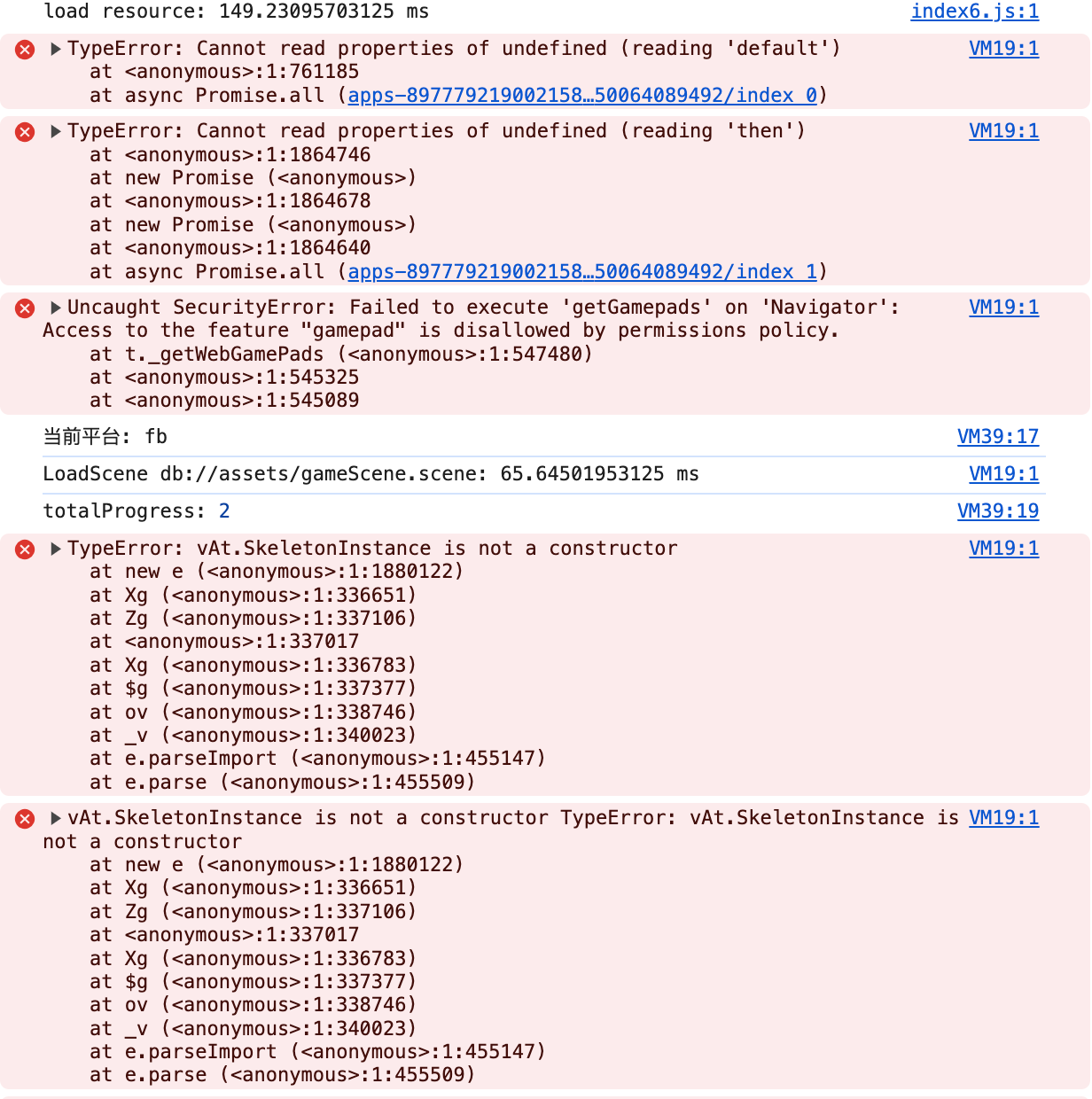Screen dimensions: 1092x1099
Task: Toggle first SkeletonInstance TypeError disclosure arrow
Action: pyautogui.click(x=56, y=549)
